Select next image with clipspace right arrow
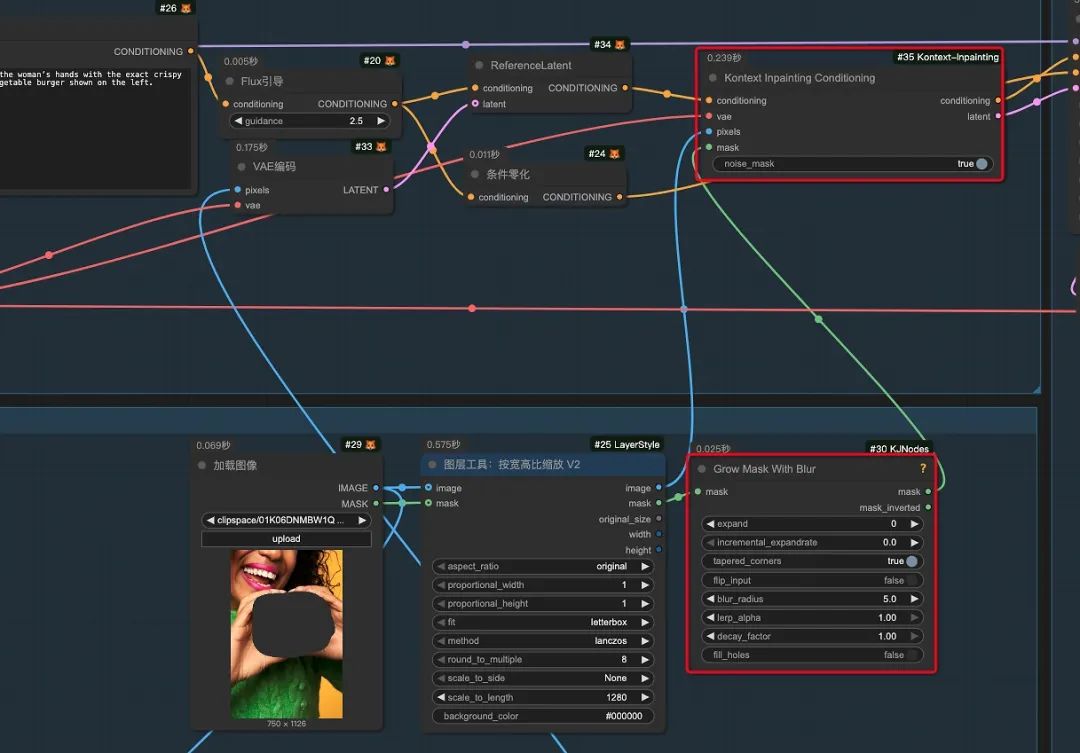 (x=362, y=520)
